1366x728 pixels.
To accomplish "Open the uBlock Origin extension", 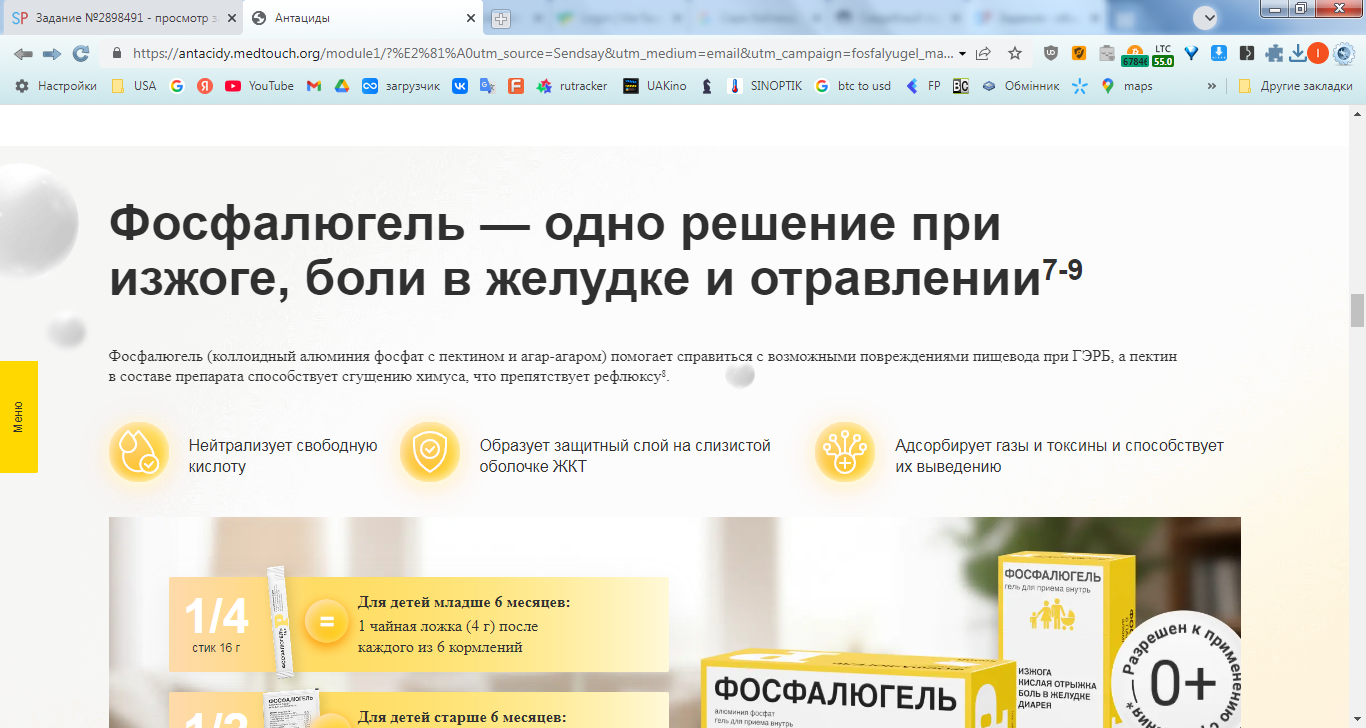I will (1051, 53).
